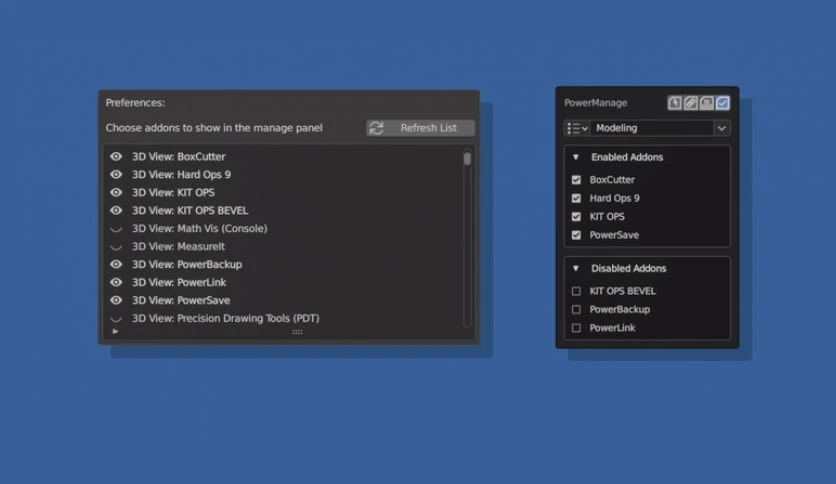This screenshot has height=484, width=836.
Task: Click the 'Hard Ops 9' label in Enabled Addons
Action: click(614, 198)
